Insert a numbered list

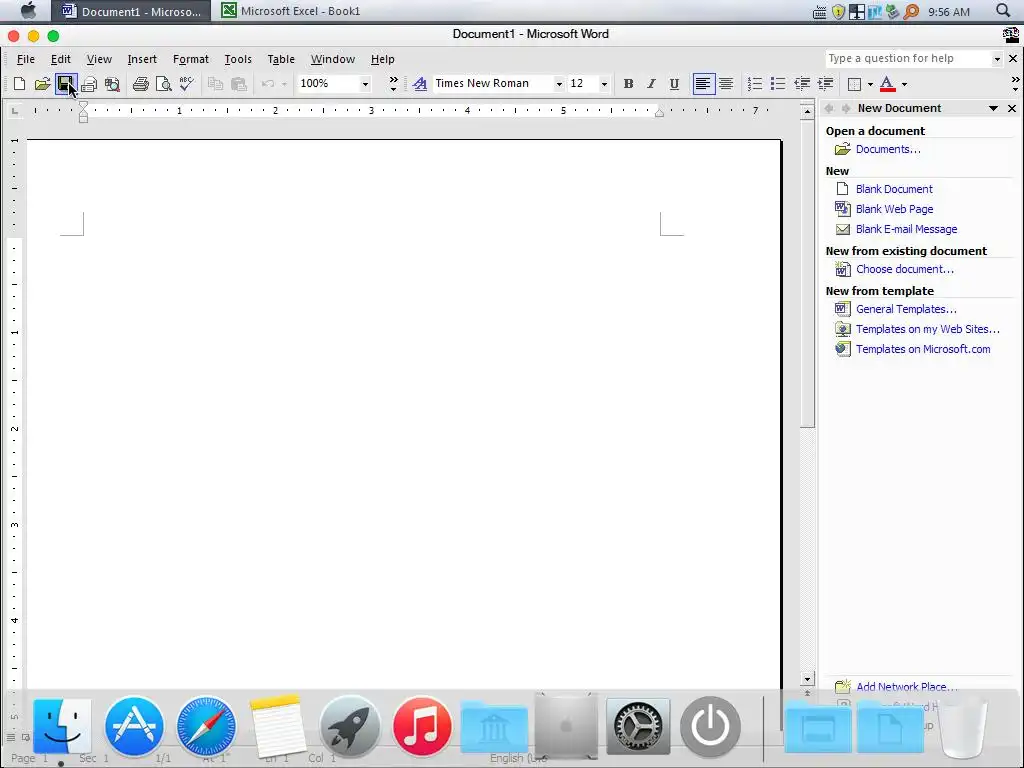pos(754,84)
